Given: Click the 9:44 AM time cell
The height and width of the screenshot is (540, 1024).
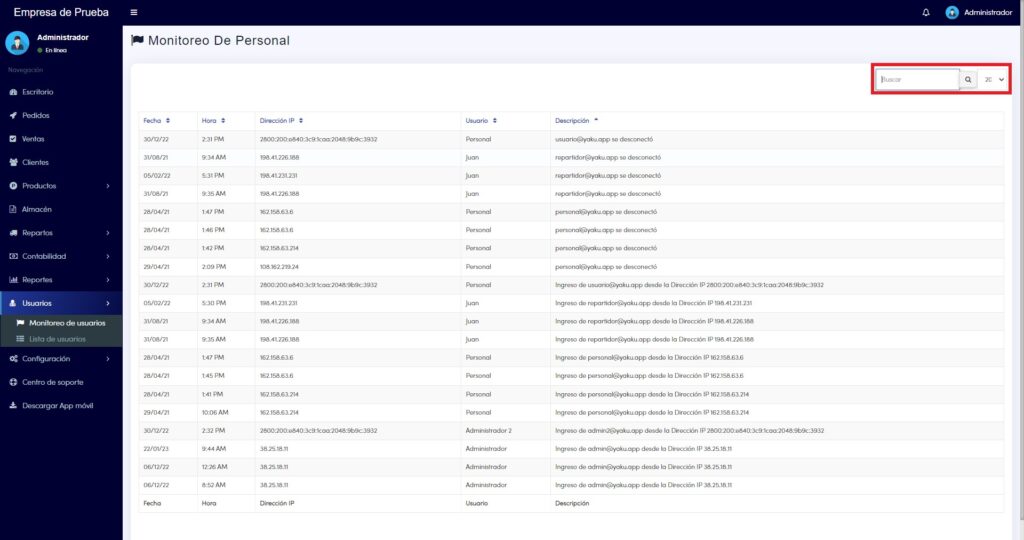Looking at the screenshot, I should point(214,449).
